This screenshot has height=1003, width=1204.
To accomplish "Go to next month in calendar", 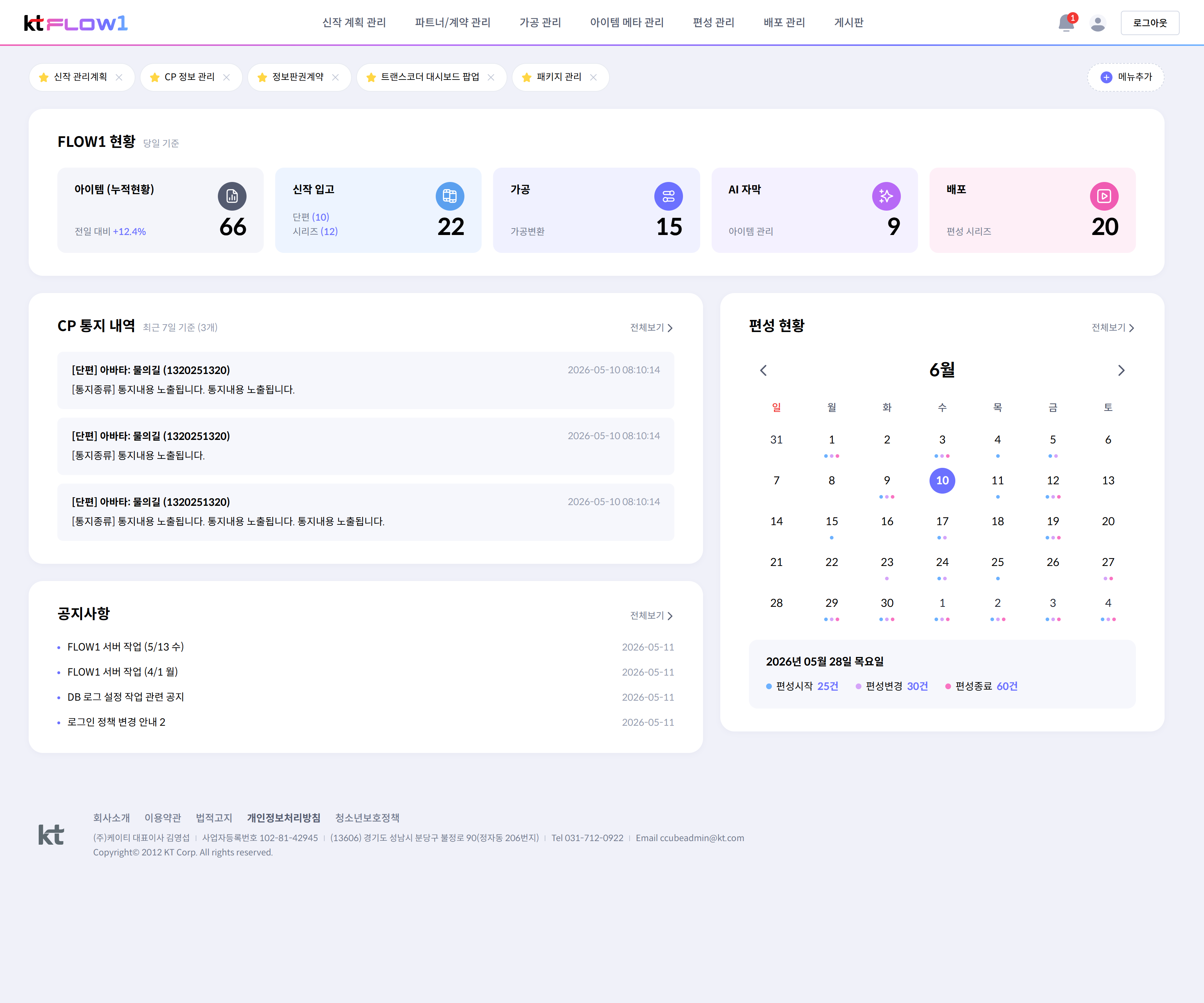I will tap(1122, 370).
